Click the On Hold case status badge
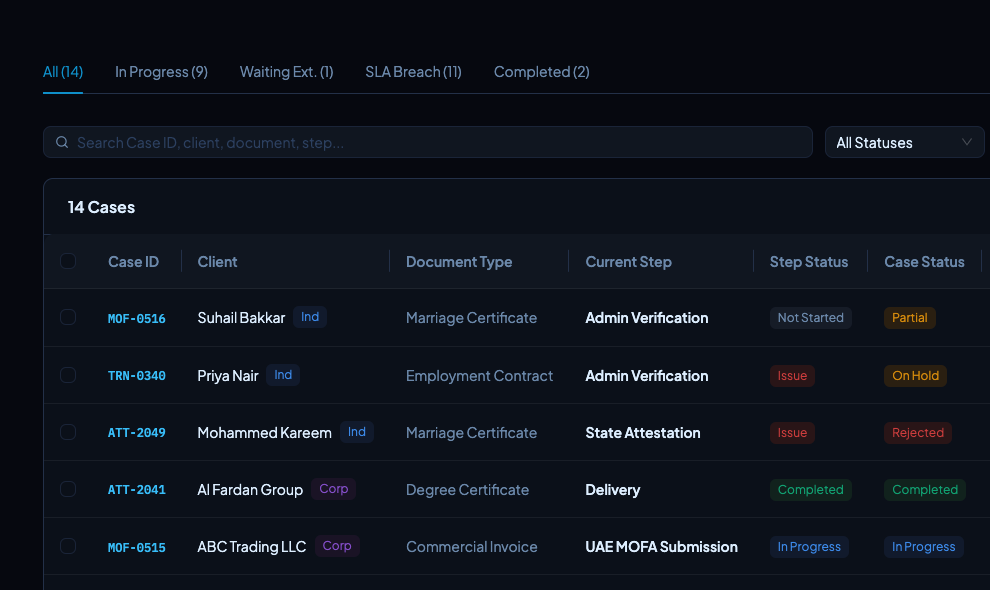990x590 pixels. [915, 376]
